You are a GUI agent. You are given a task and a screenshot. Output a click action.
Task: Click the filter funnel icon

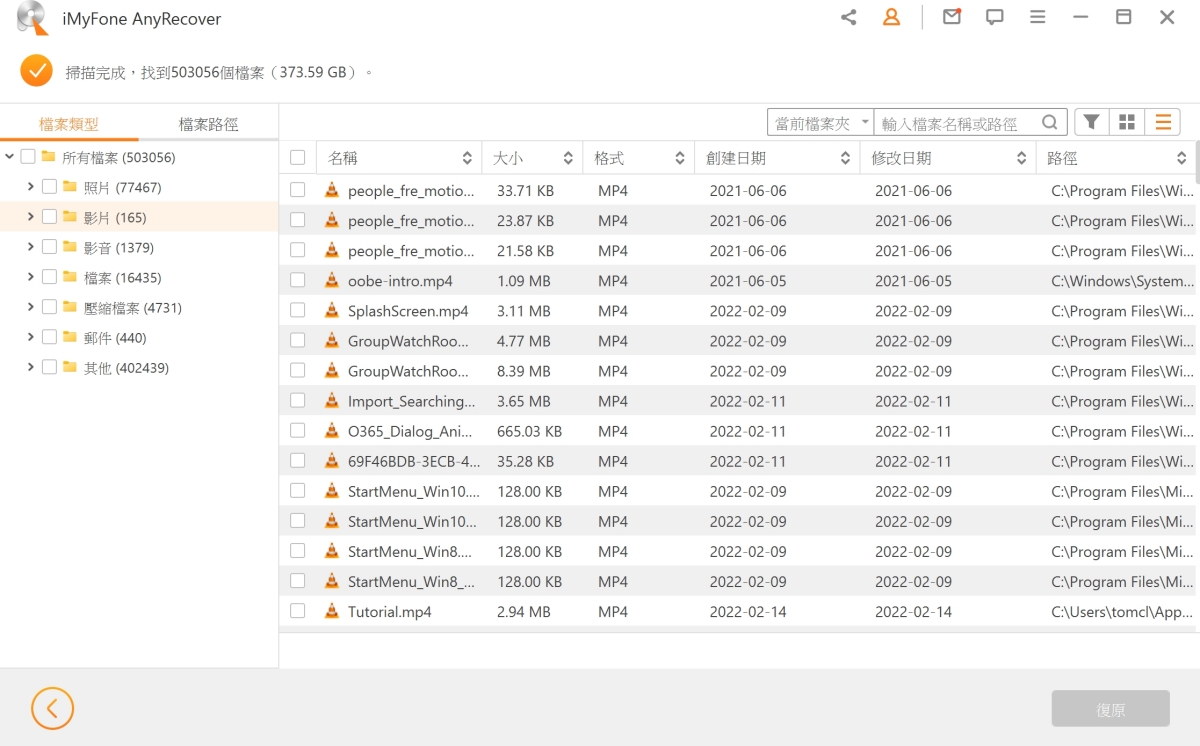1092,122
